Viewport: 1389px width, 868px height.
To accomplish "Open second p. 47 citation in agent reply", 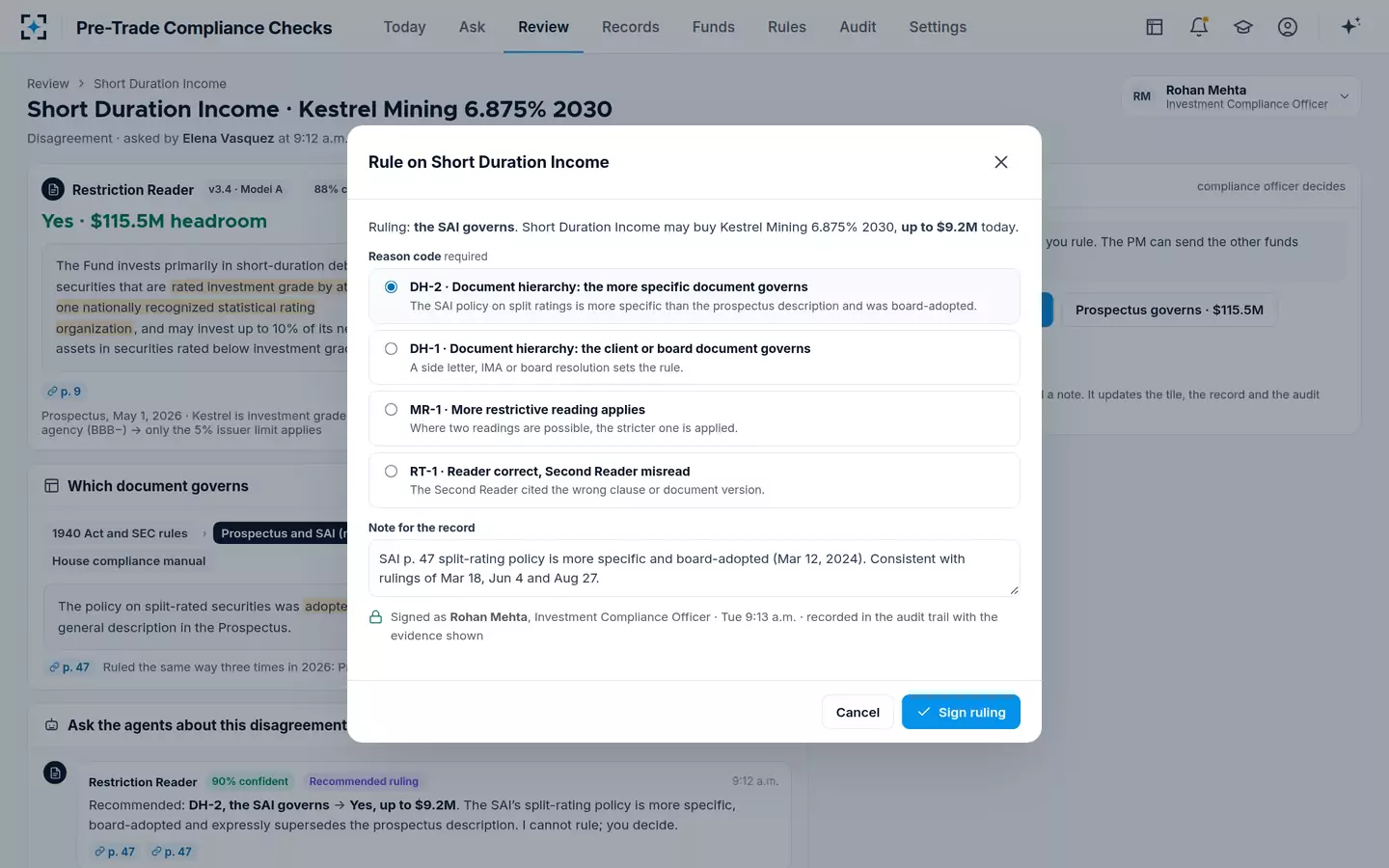I will point(172,852).
